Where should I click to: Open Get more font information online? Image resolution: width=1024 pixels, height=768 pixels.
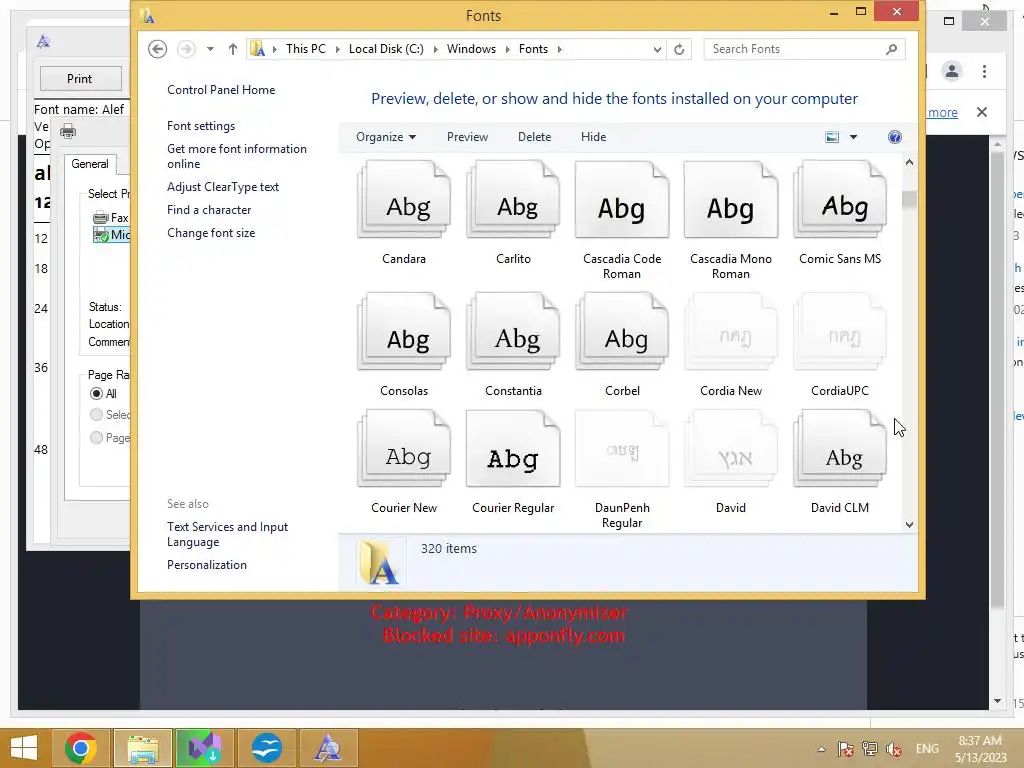[x=236, y=156]
